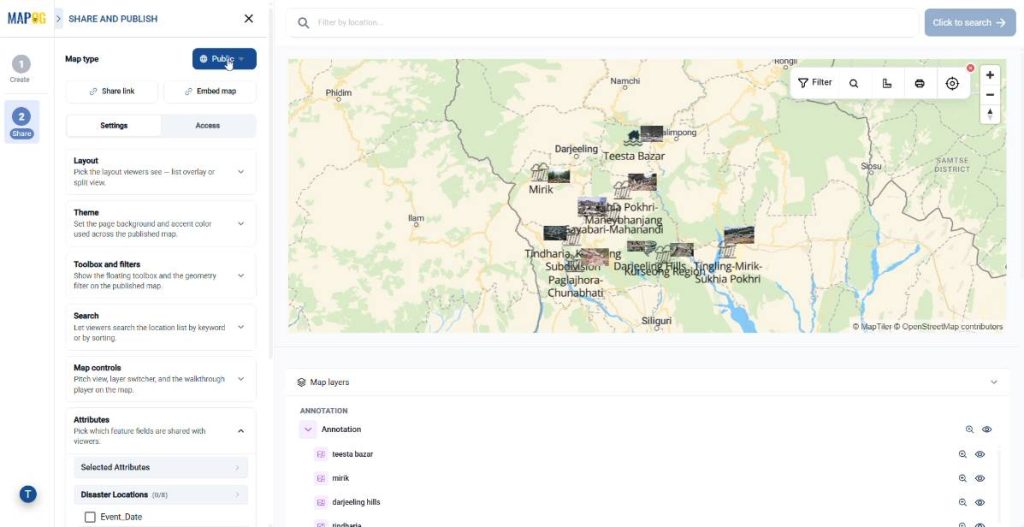Open Disaster Locations attribute group
1024x527 pixels.
[161, 495]
